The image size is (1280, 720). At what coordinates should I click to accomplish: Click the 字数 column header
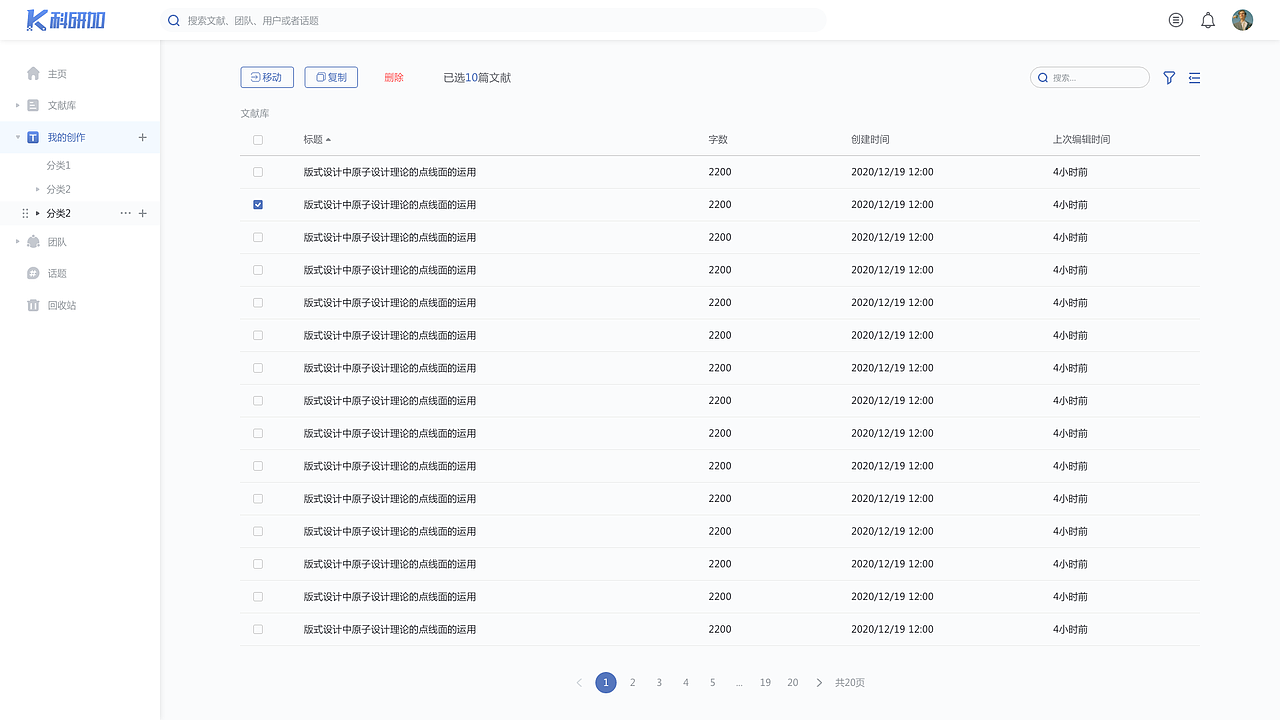718,140
